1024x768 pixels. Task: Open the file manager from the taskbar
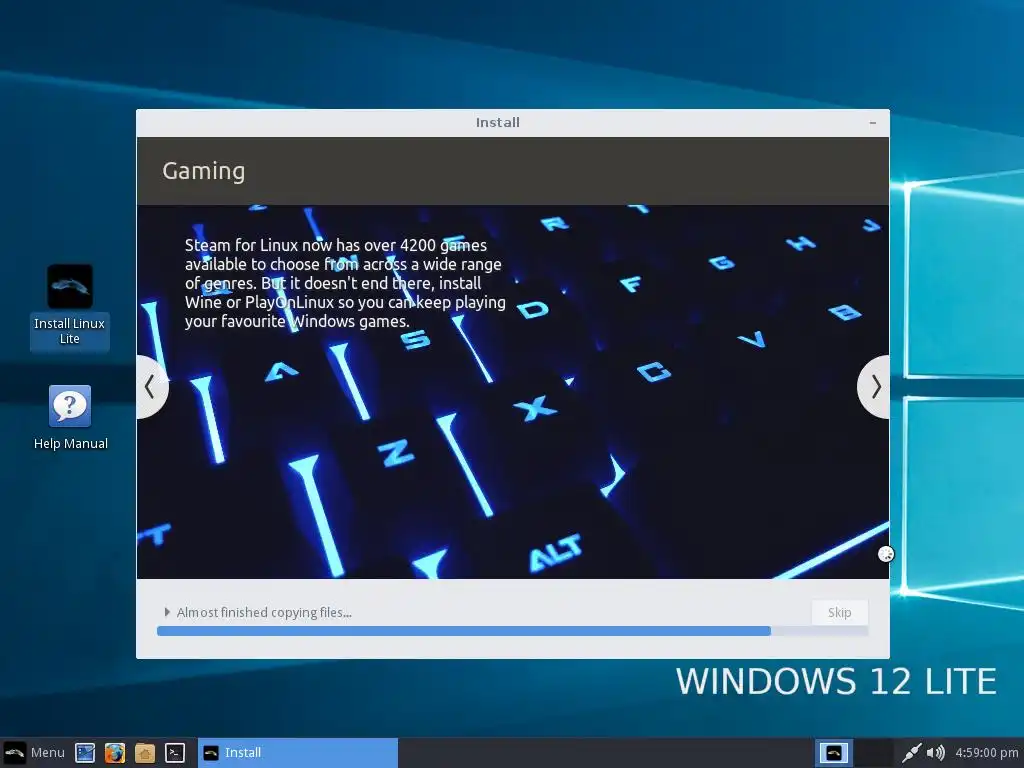[x=145, y=753]
